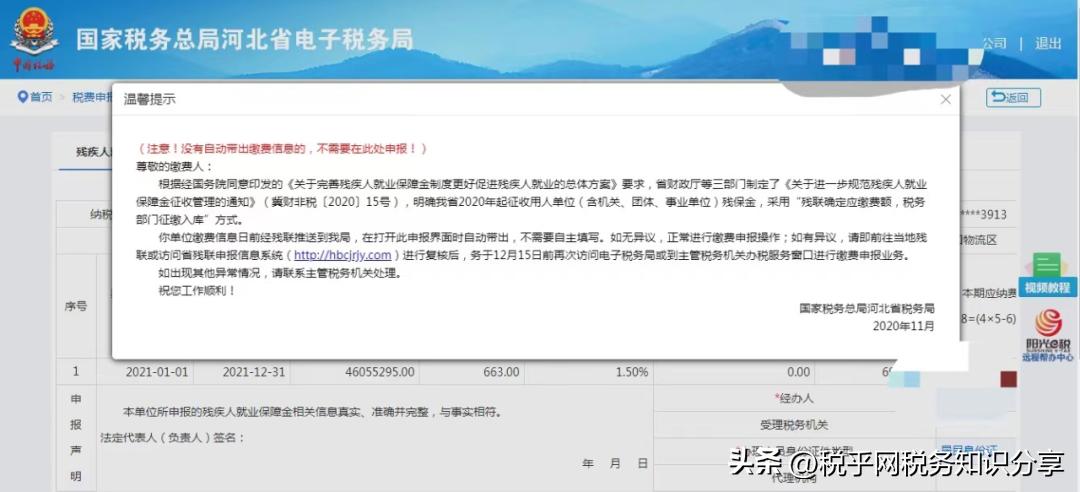
Task: Click the 2020年11月 date text
Action: 903,325
